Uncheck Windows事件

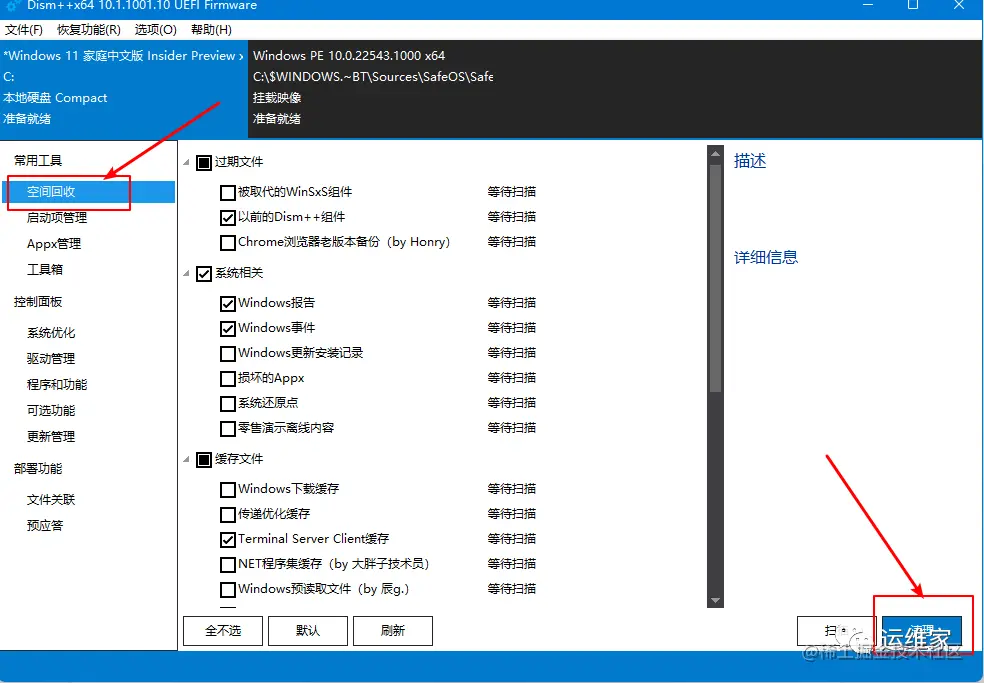coord(228,328)
